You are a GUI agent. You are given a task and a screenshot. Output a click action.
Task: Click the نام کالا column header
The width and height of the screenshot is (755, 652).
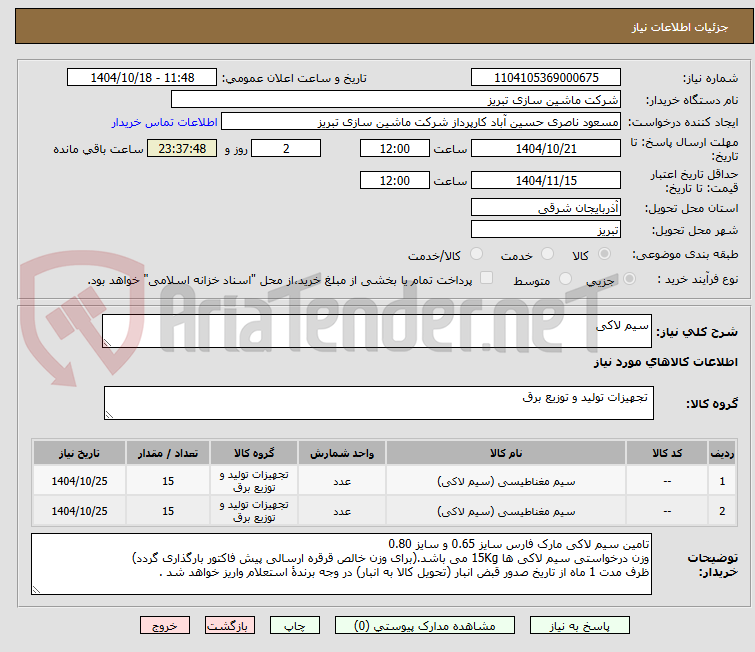click(506, 453)
